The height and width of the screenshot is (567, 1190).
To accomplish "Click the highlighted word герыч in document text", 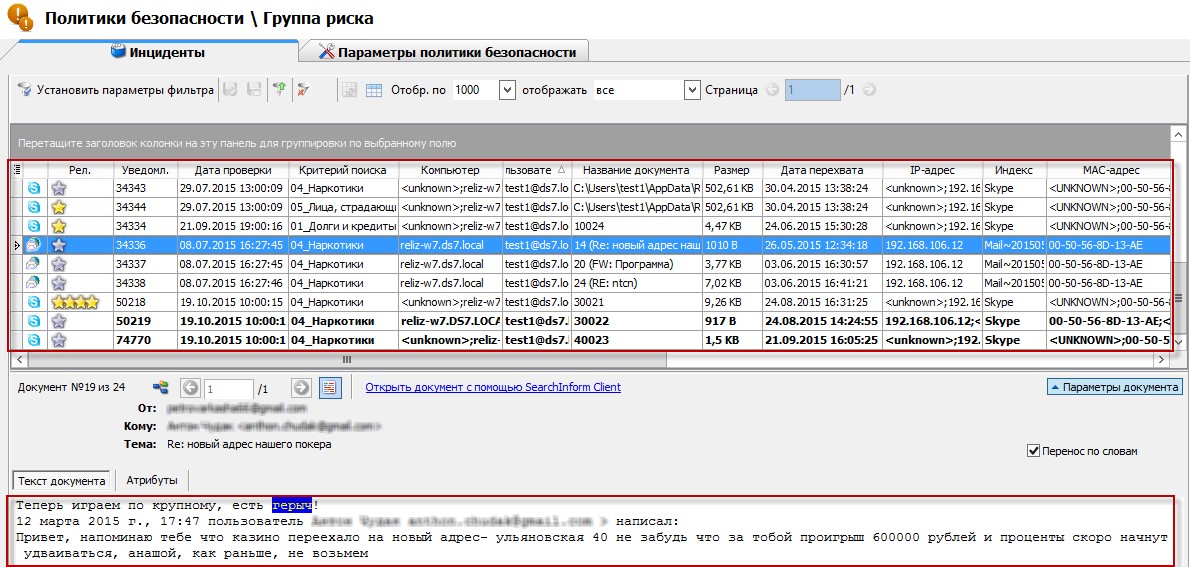I will (x=293, y=505).
